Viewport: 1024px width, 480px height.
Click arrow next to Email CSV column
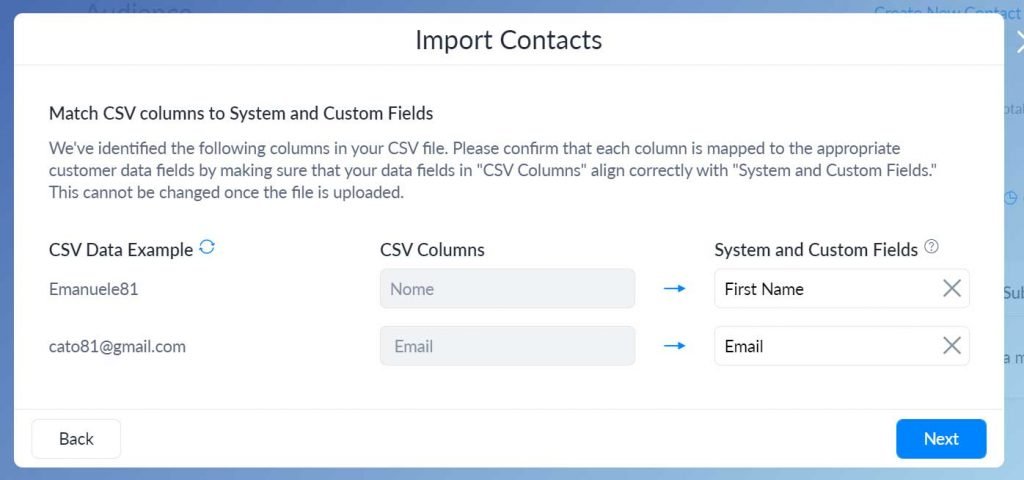(x=675, y=346)
